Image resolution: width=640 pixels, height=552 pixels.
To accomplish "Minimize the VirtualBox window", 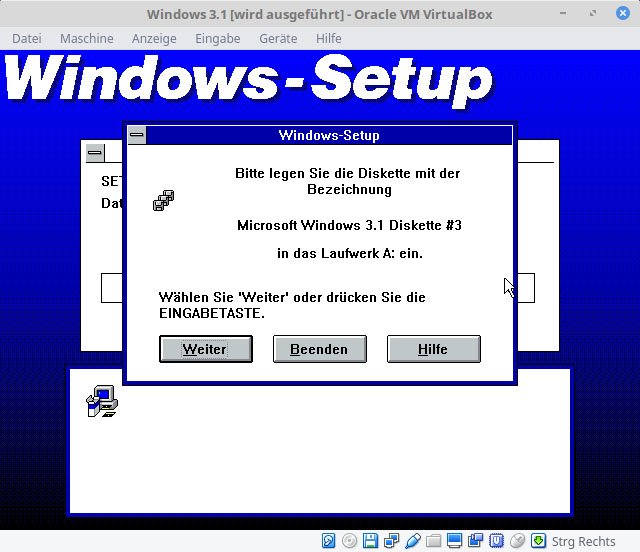I will tap(563, 13).
